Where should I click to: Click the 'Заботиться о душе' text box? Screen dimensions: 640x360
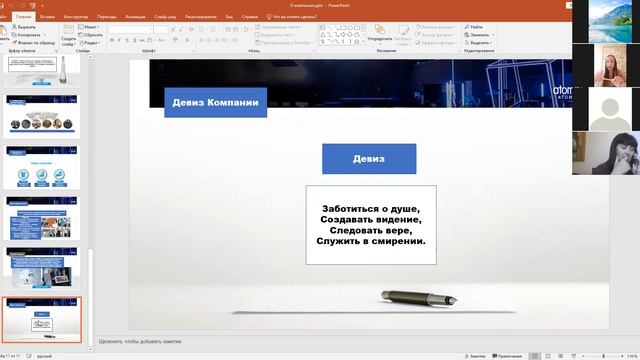[371, 225]
